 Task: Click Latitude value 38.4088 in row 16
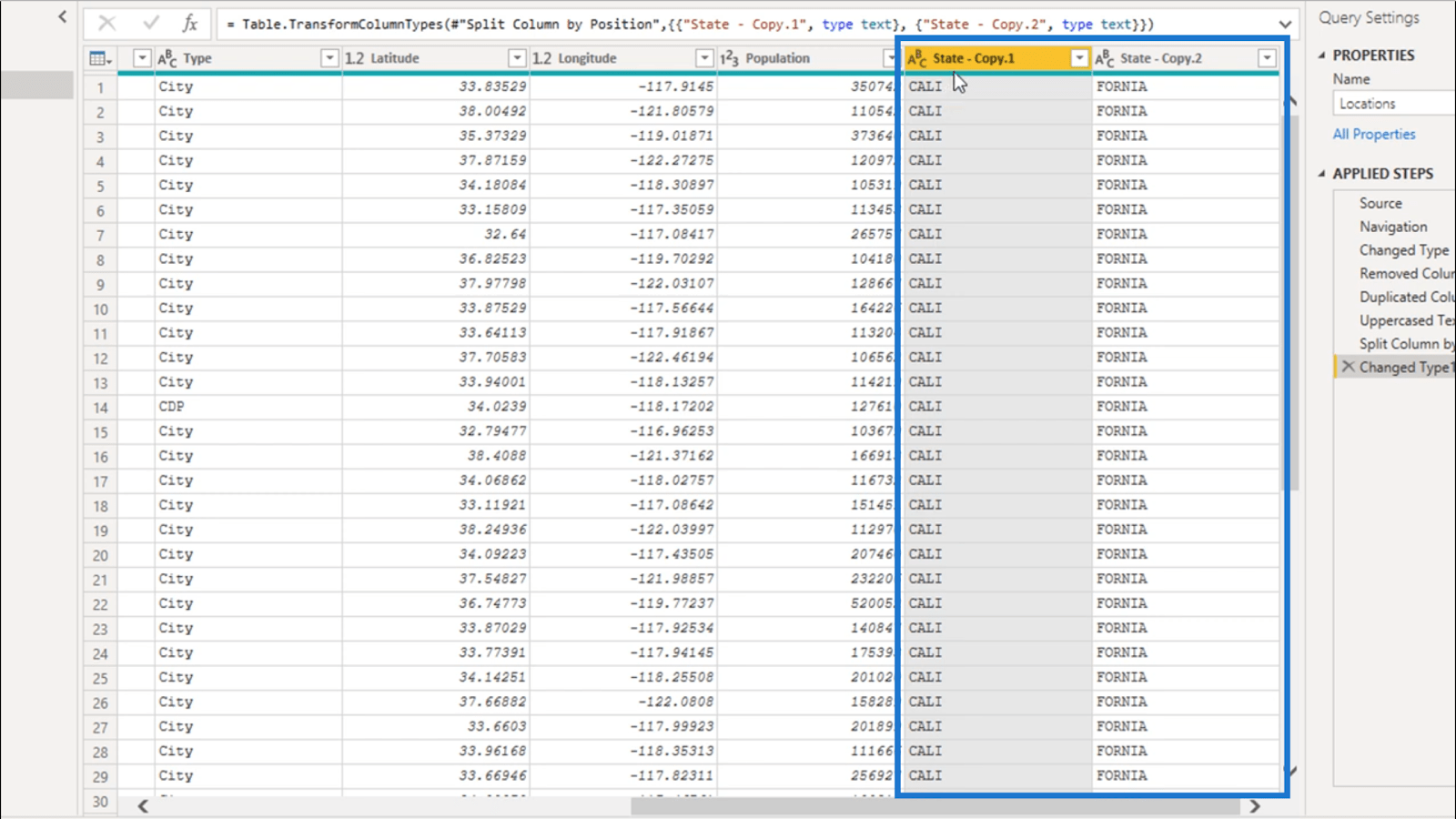[497, 455]
